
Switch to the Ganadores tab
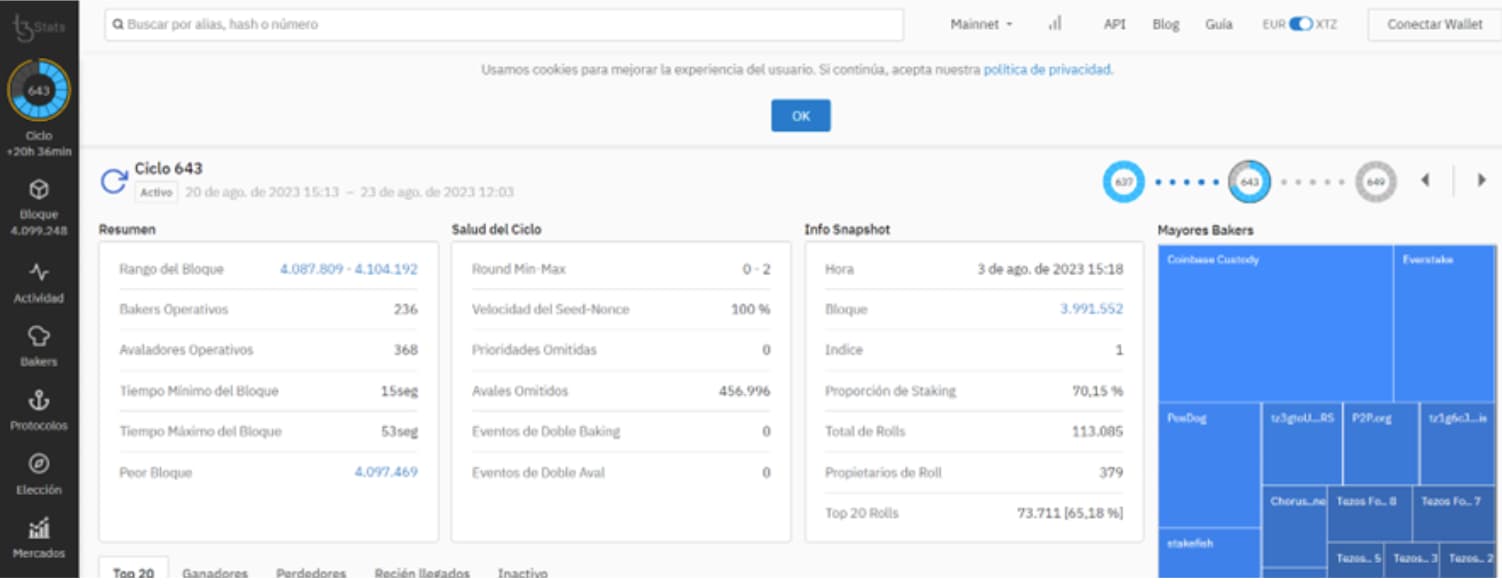point(214,573)
